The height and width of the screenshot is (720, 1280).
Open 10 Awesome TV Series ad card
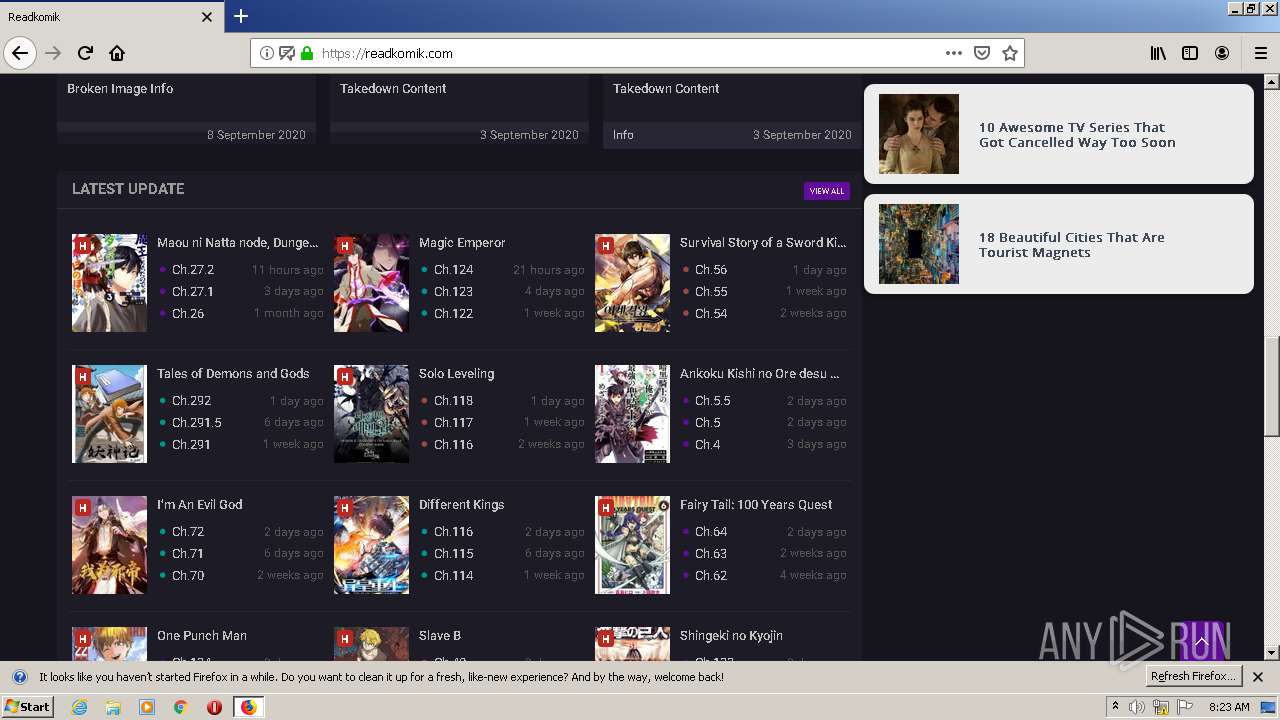point(1059,134)
